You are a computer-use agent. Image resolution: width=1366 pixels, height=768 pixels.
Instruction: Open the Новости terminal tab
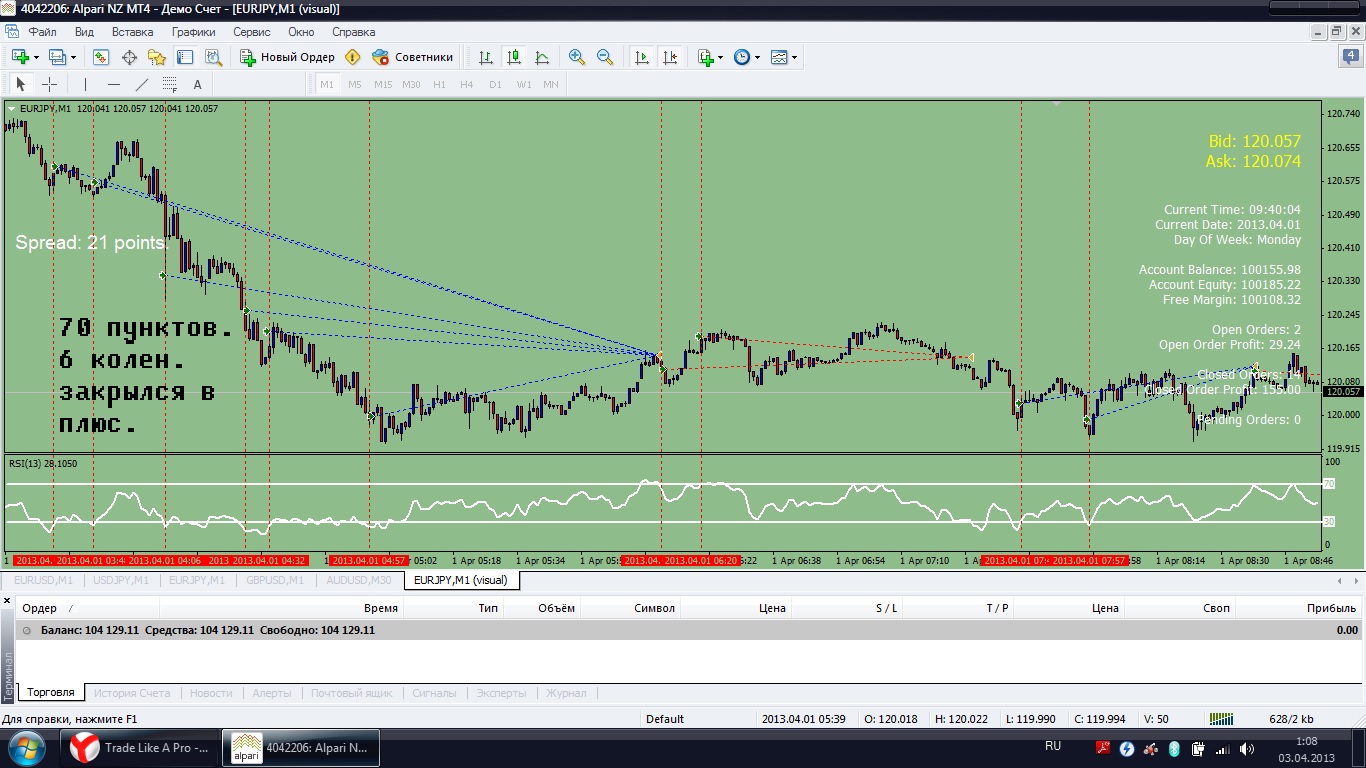coord(211,692)
